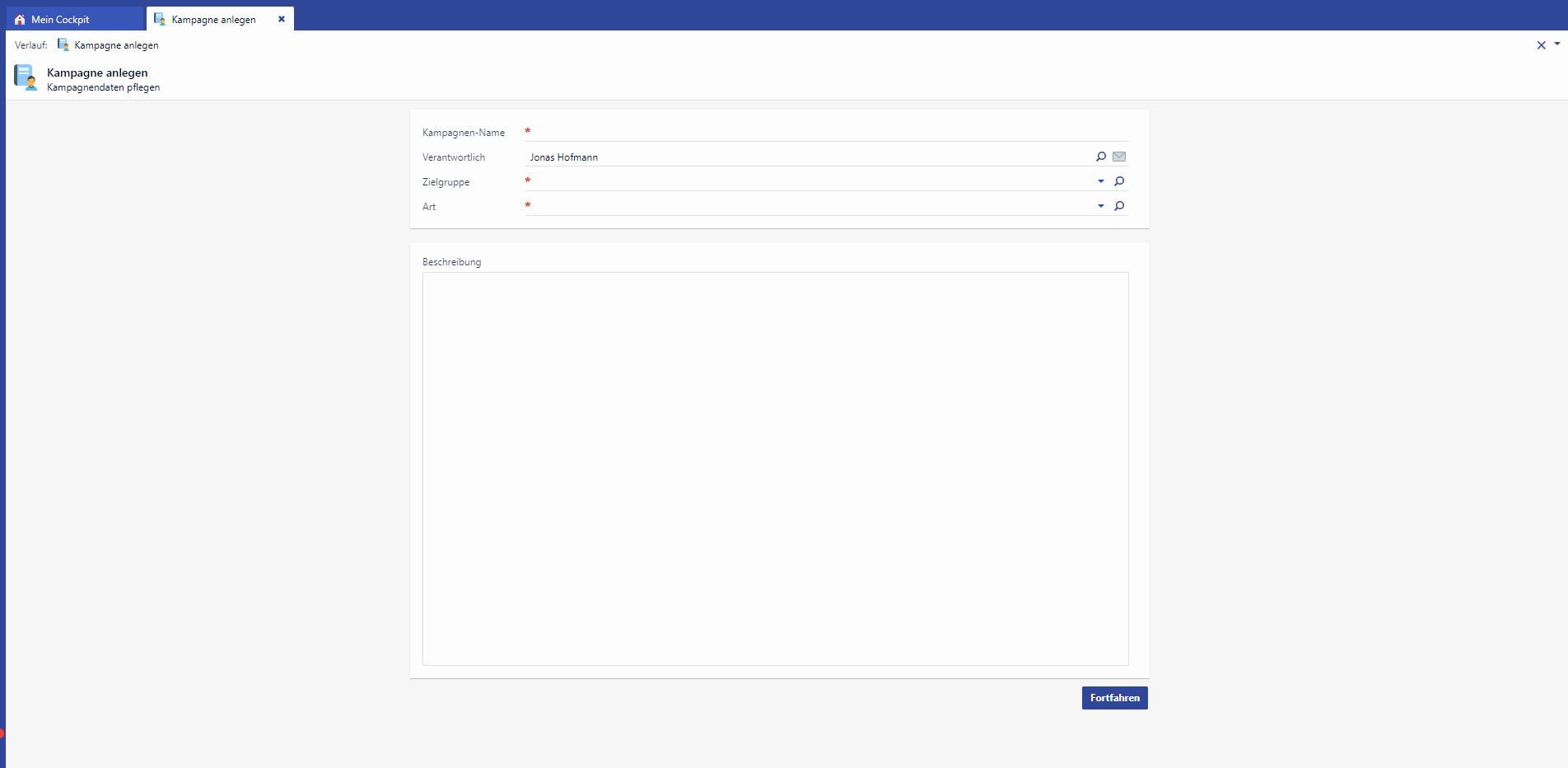Open the top-right Verlauf dropdown arrow
1568x768 pixels.
click(1557, 44)
